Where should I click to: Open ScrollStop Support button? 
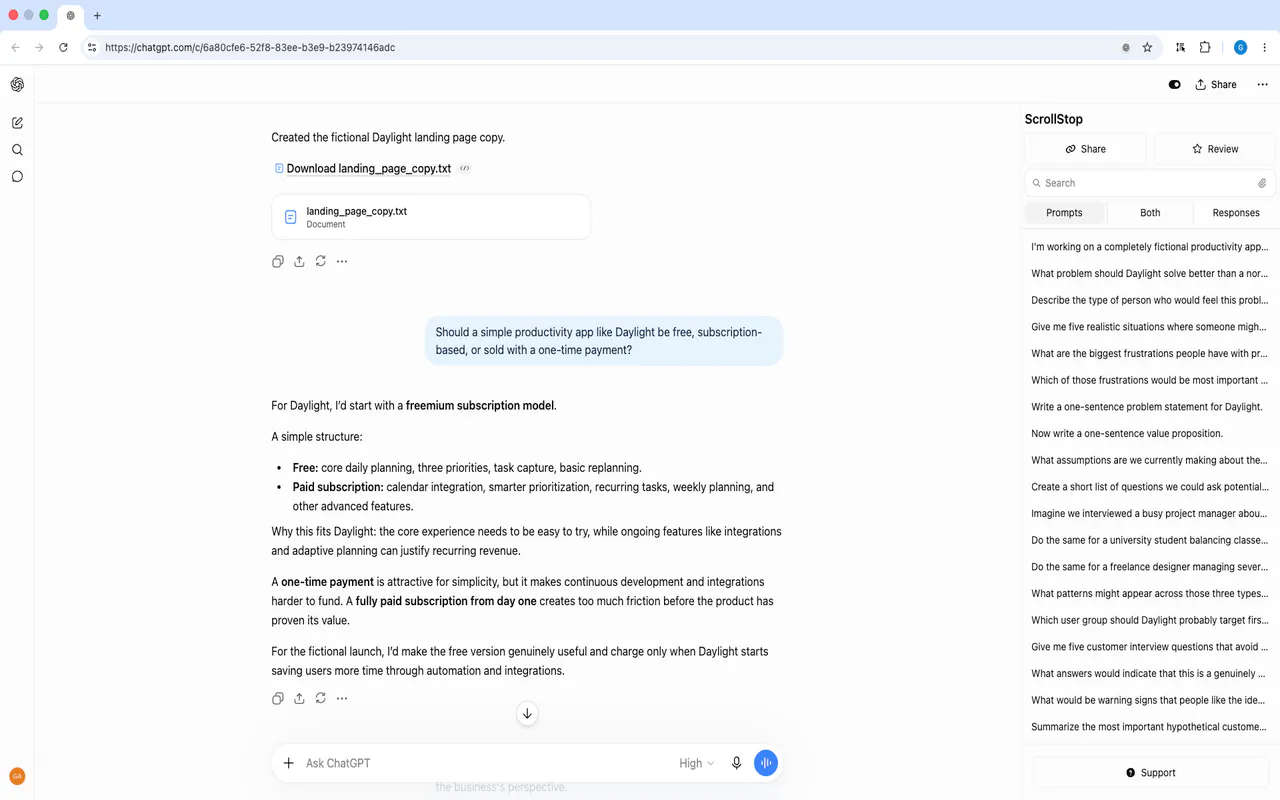click(x=1151, y=773)
